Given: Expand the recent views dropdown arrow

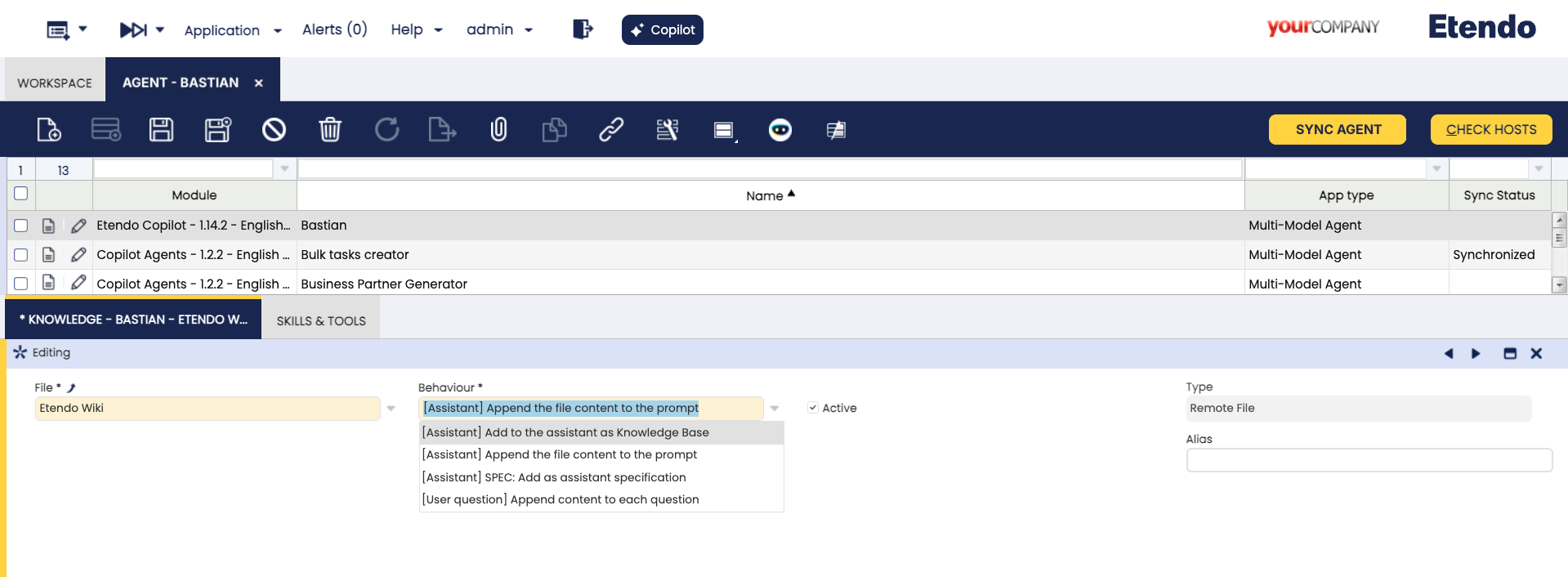Looking at the screenshot, I should (x=83, y=29).
